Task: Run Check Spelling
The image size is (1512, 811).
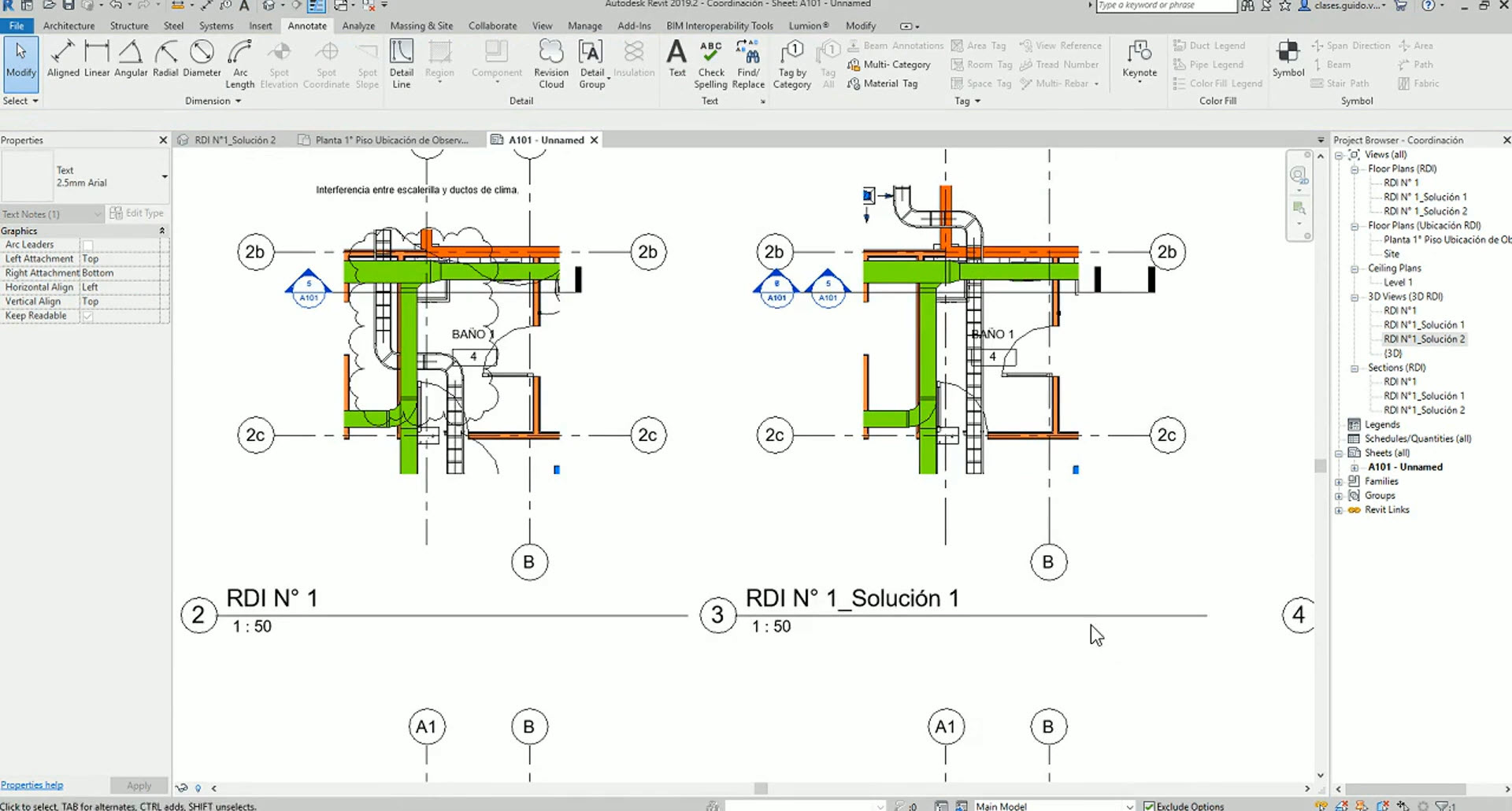Action: [710, 63]
